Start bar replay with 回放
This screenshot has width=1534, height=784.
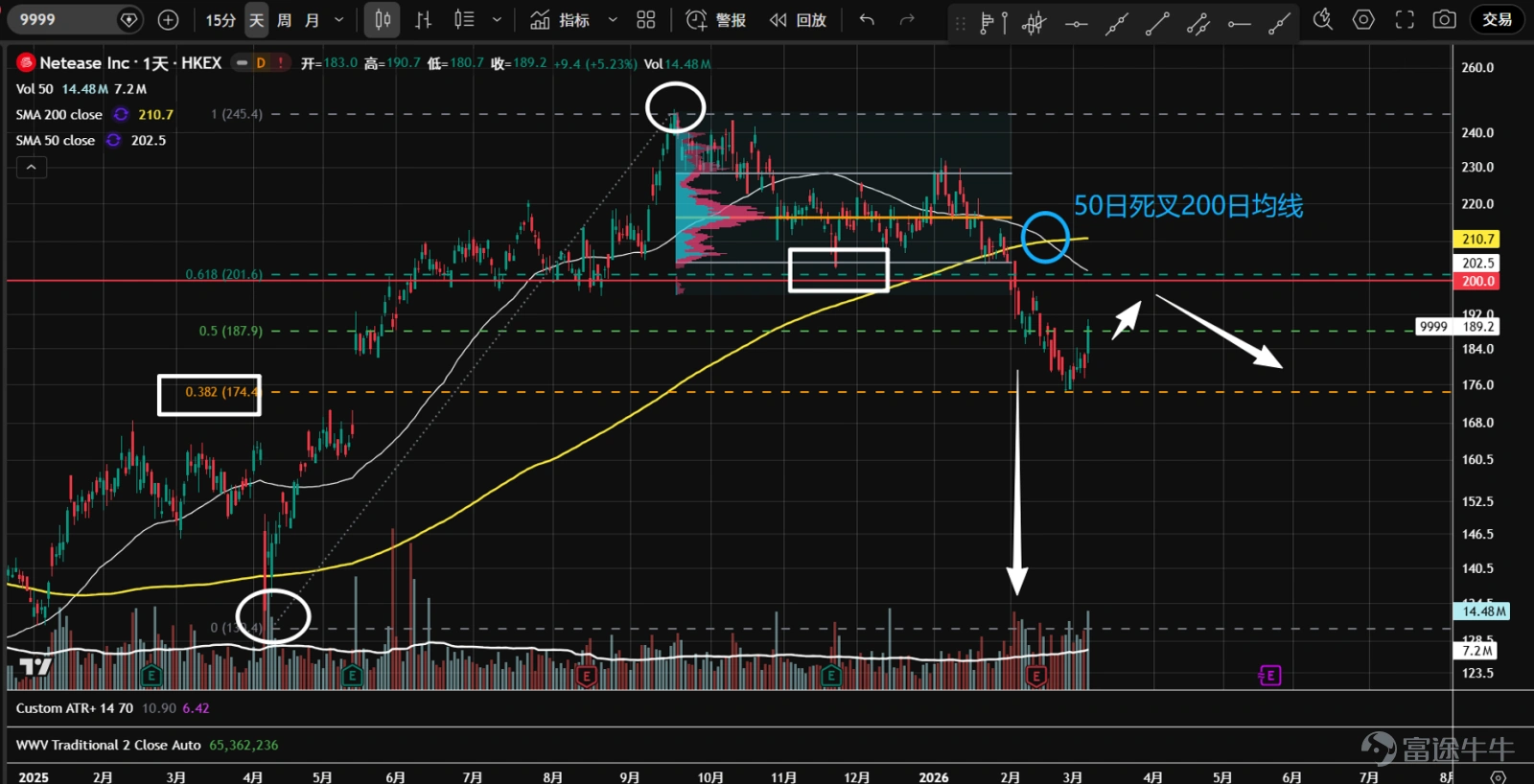click(799, 20)
